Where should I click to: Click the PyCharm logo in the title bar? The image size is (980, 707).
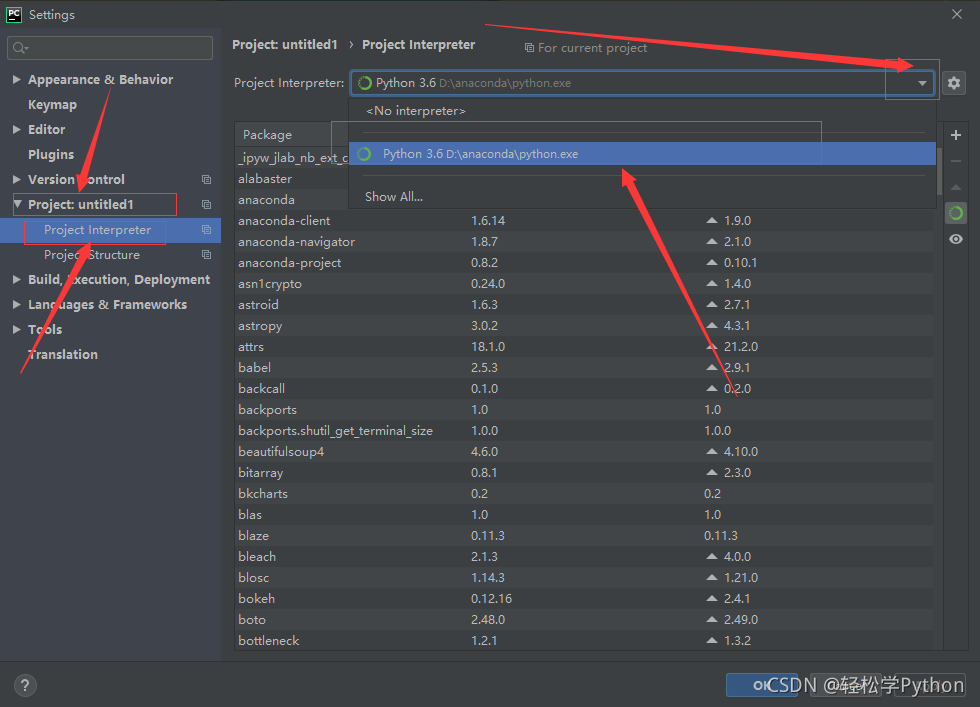(14, 14)
